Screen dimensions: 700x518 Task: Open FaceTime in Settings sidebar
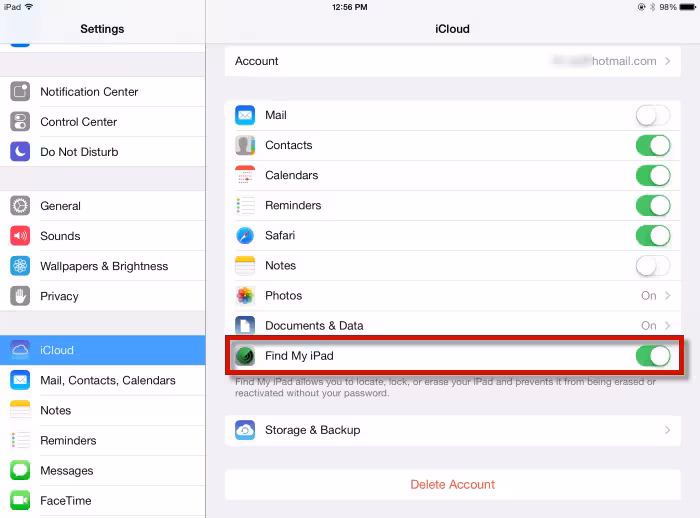tap(103, 501)
